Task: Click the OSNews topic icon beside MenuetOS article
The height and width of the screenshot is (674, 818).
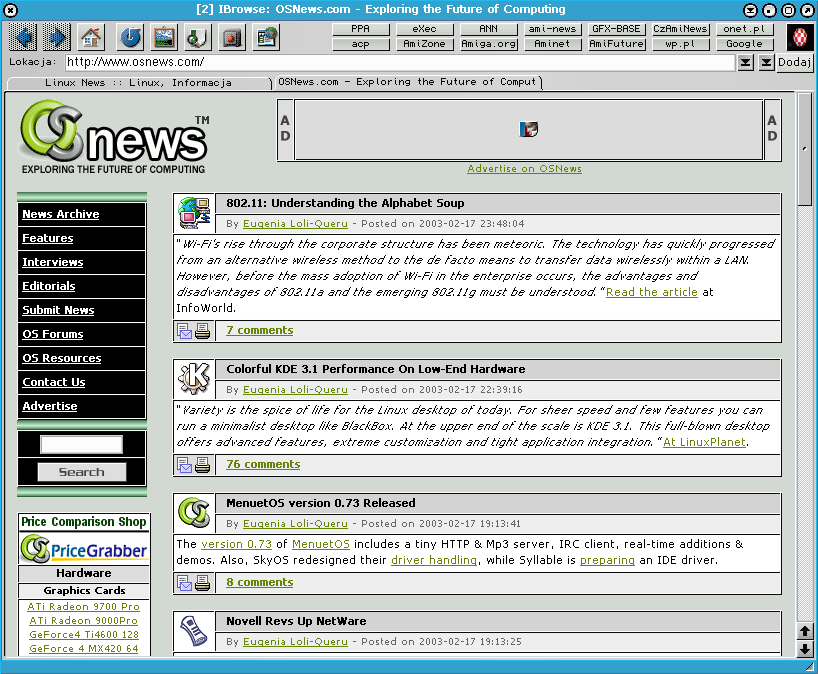Action: coord(194,513)
